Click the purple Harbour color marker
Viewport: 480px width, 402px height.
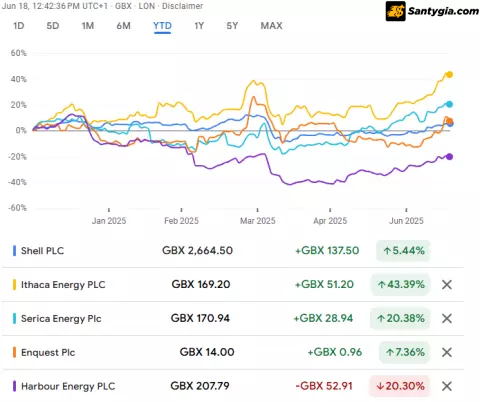coord(14,386)
